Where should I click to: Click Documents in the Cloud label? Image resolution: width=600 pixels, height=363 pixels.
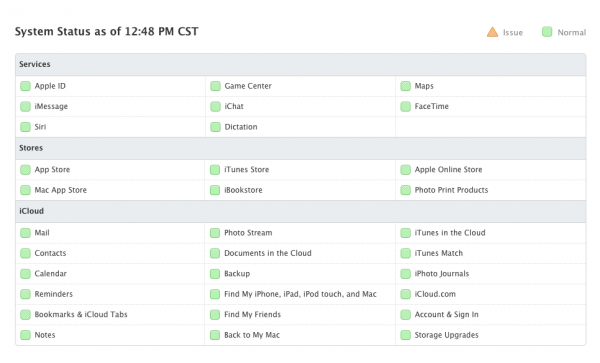point(268,253)
